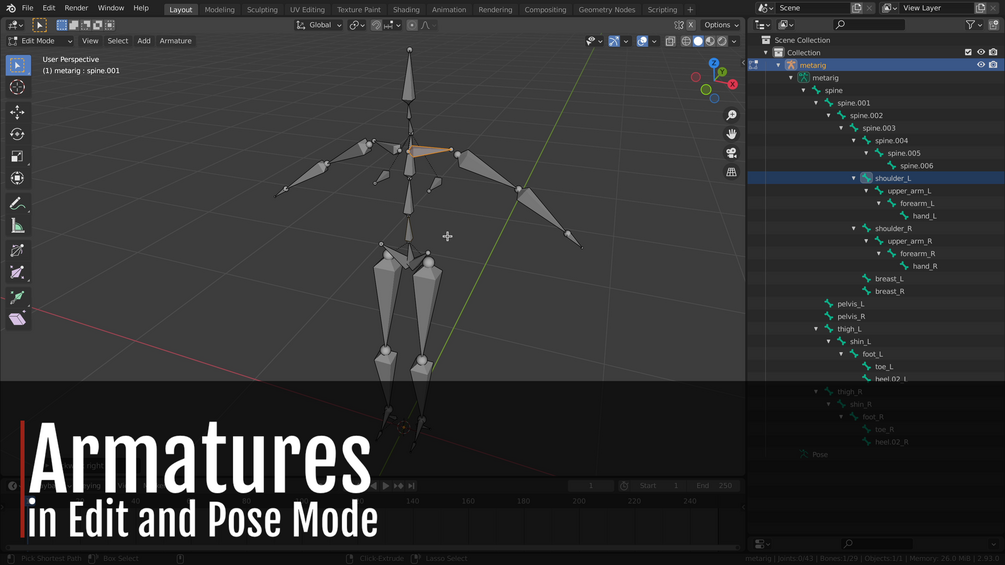Viewport: 1005px width, 565px height.
Task: Open the Edit Mode dropdown
Action: (x=40, y=41)
